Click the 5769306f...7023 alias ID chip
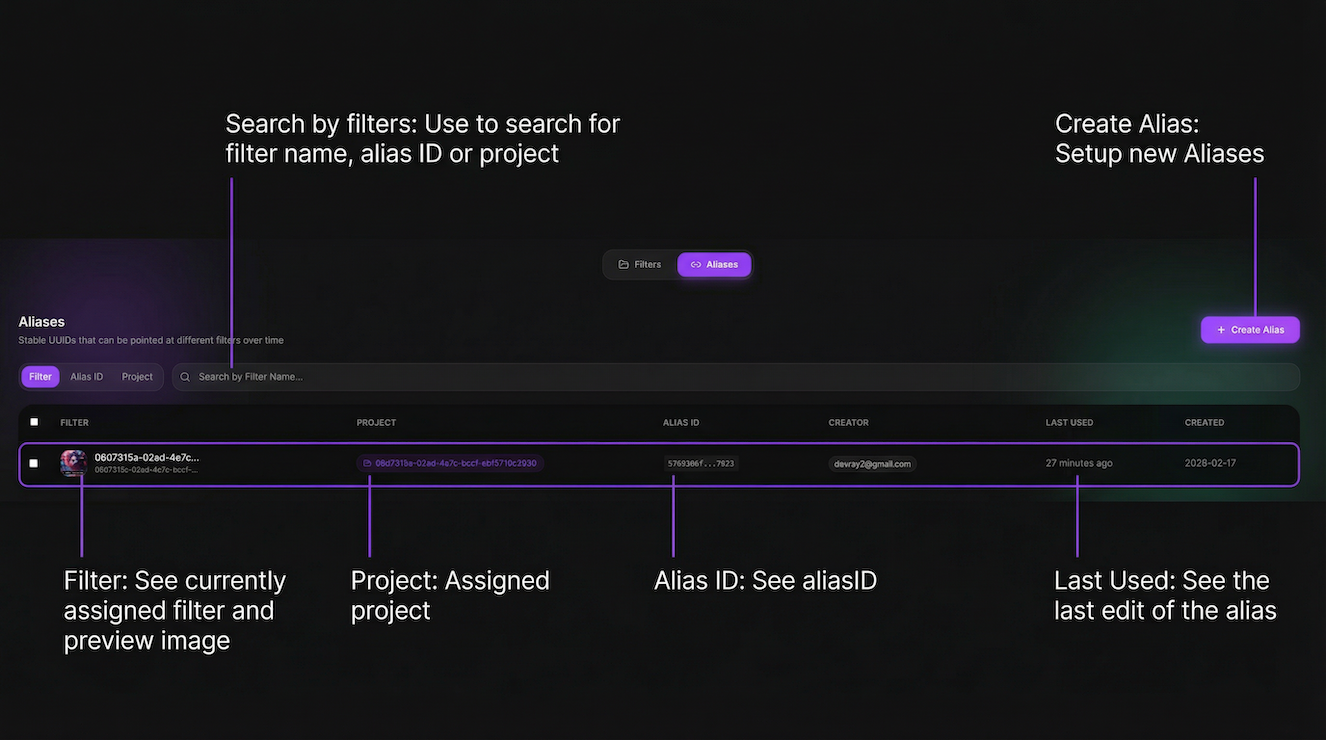Viewport: 1326px width, 740px height. (701, 464)
